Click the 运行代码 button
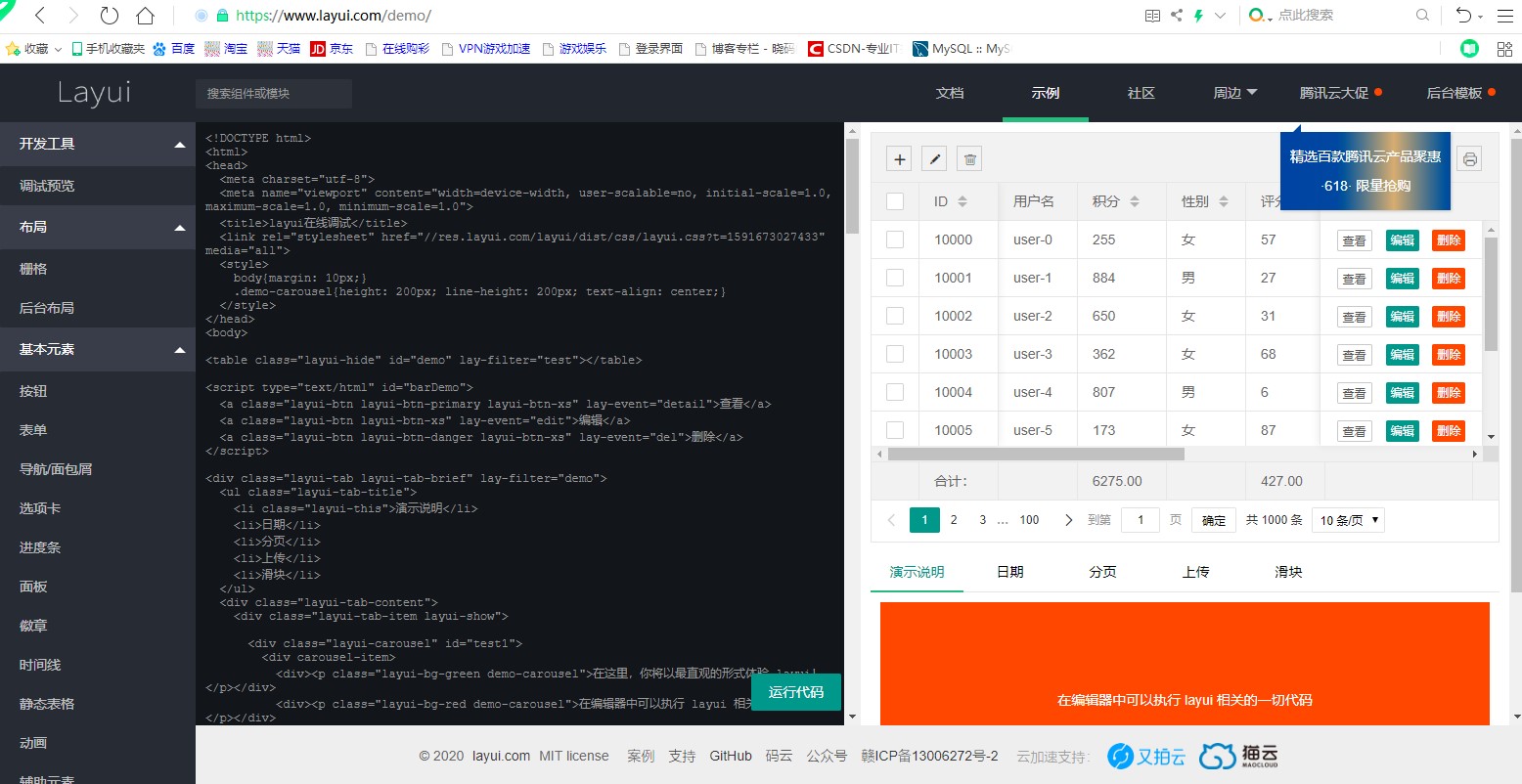Image resolution: width=1522 pixels, height=784 pixels. click(796, 692)
